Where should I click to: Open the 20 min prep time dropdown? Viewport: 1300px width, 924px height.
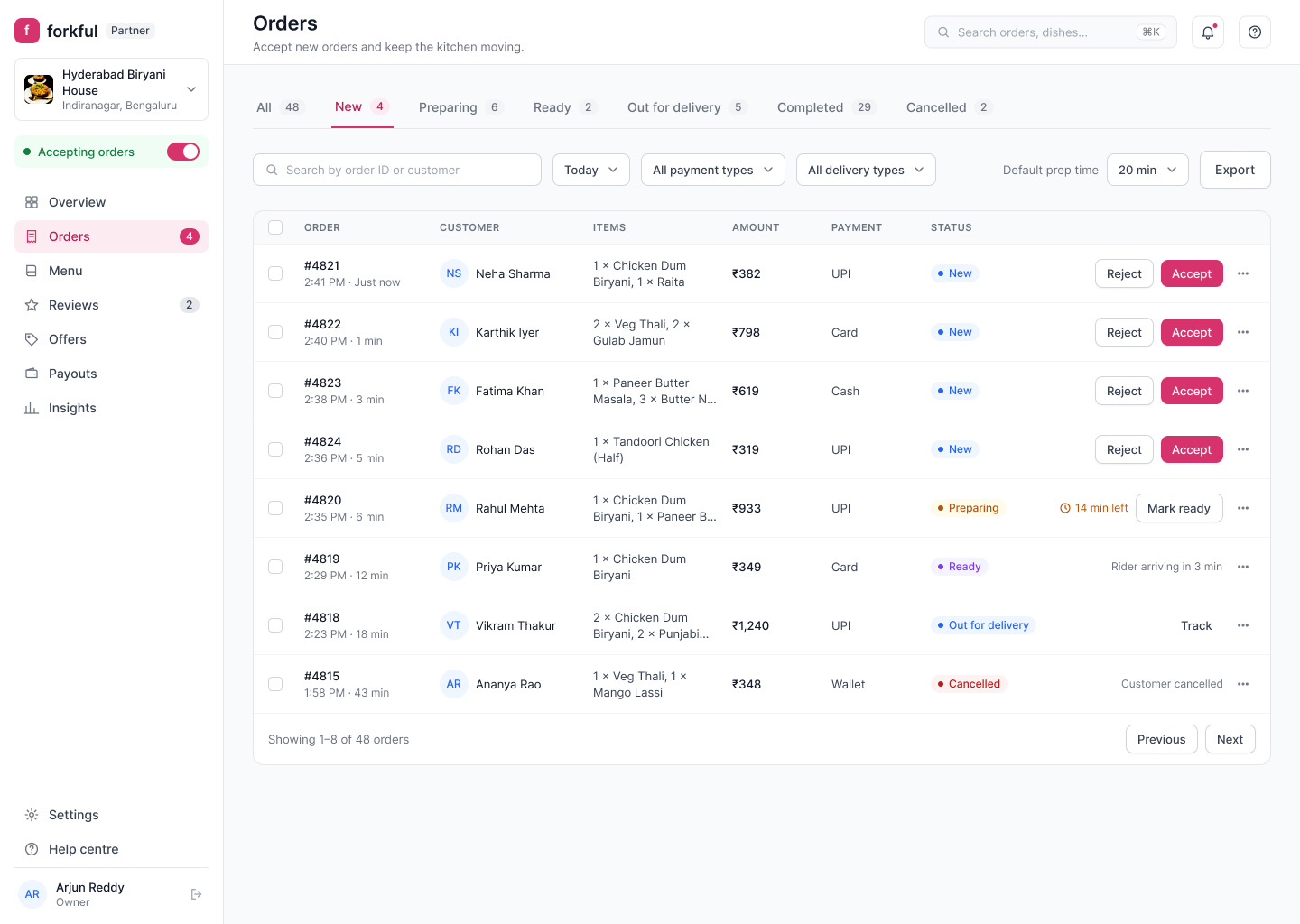tap(1147, 170)
